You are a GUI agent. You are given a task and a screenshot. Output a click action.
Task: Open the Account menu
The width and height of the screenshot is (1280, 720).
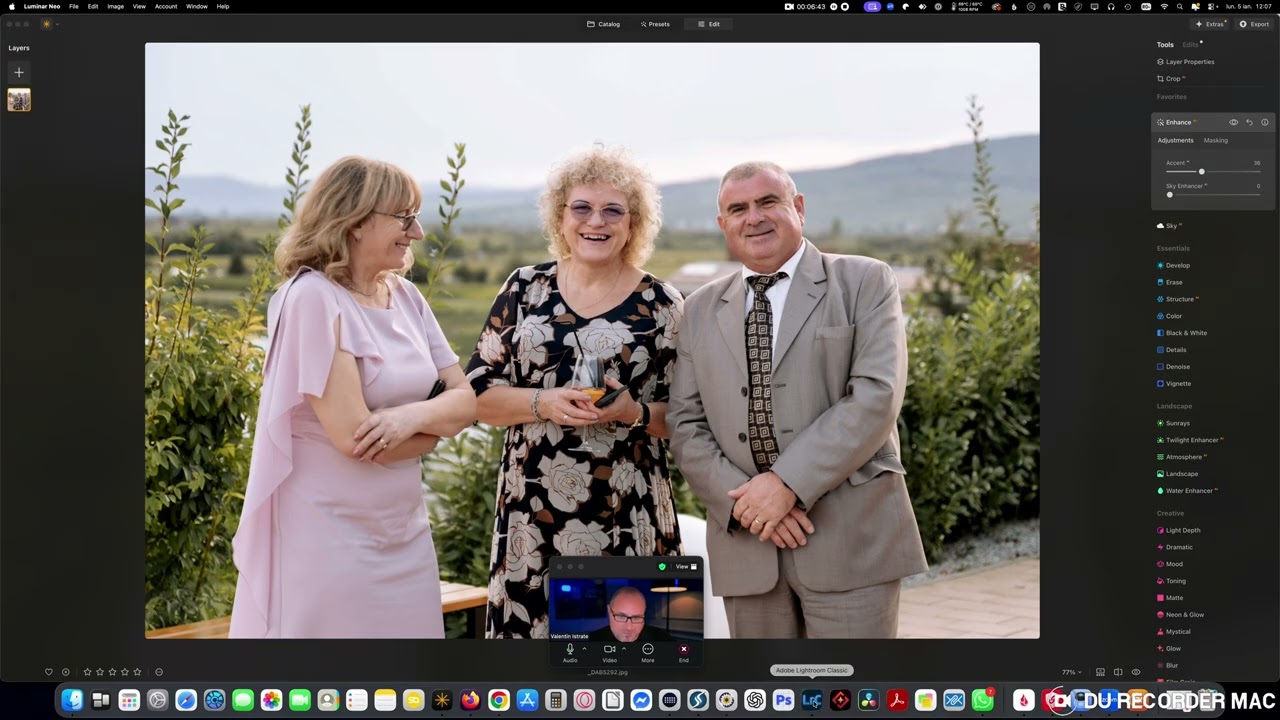(166, 6)
